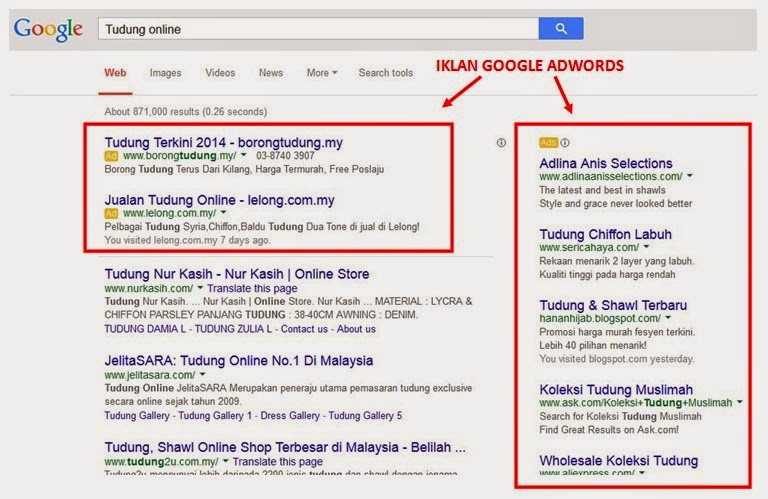768x499 pixels.
Task: Open the dropdown arrow next to hananhijab.blogspot.com/
Action: pyautogui.click(x=668, y=317)
